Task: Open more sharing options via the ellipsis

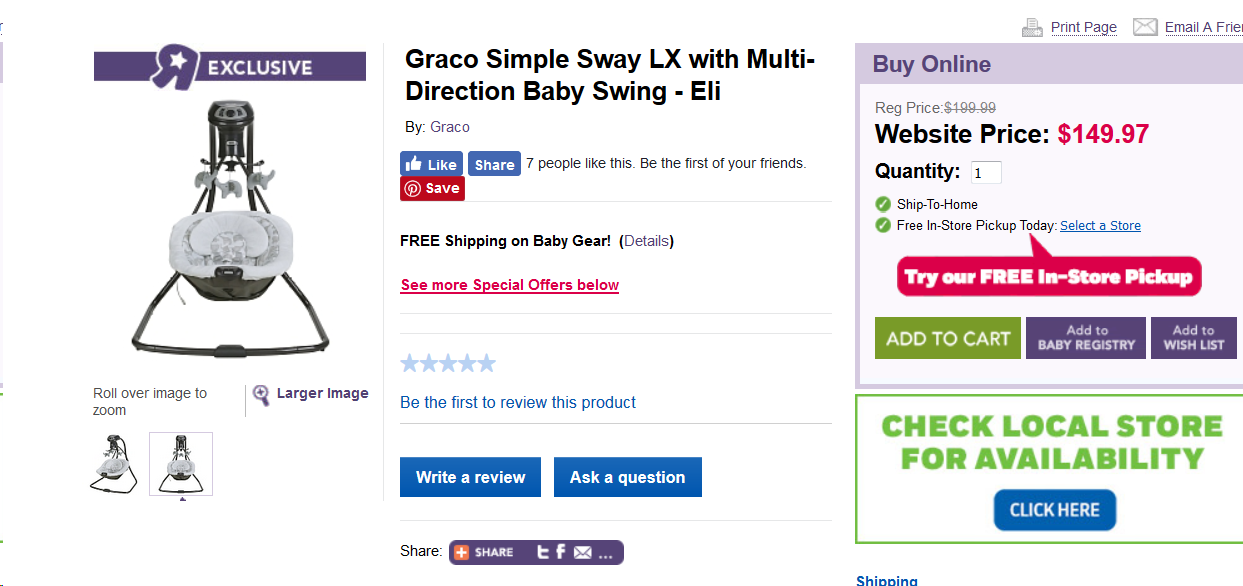Action: coord(606,553)
